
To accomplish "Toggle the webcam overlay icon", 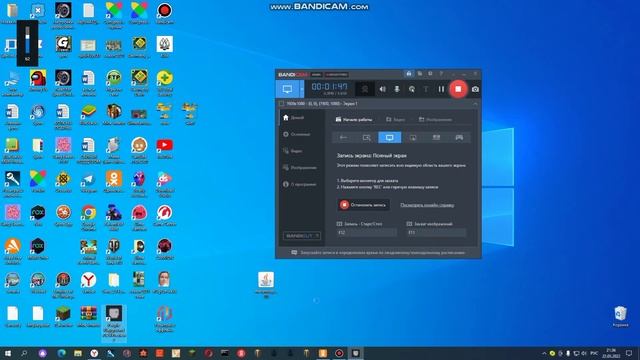I will point(364,89).
